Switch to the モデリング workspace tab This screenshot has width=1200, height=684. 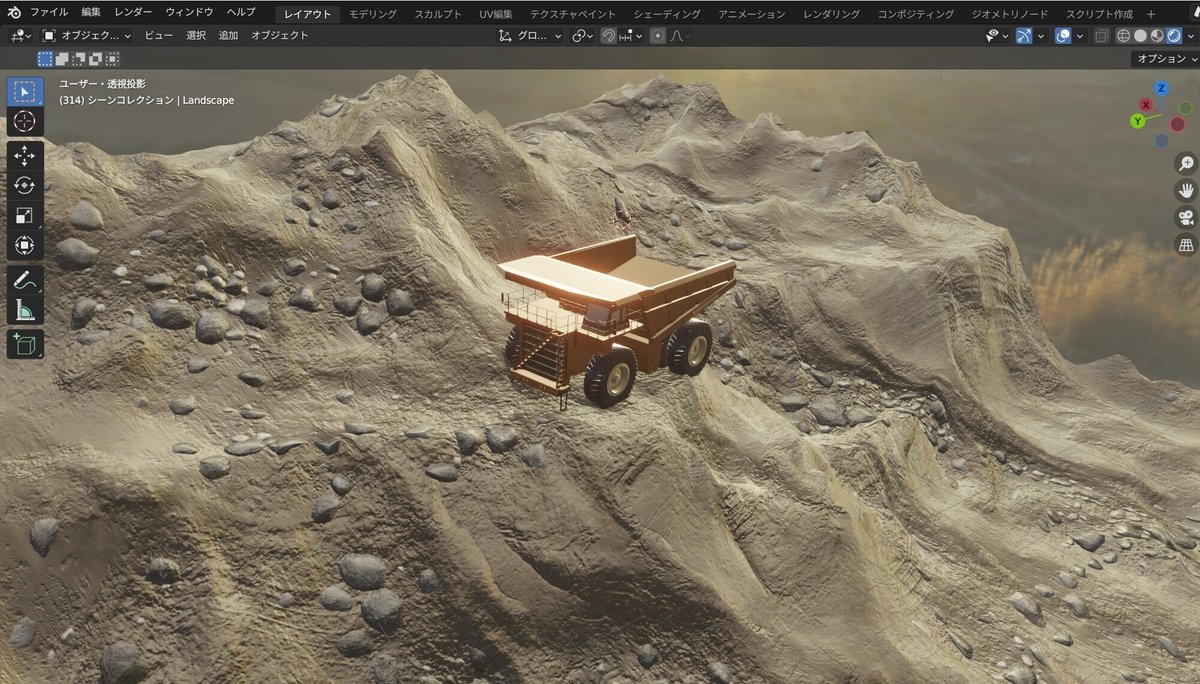(373, 14)
